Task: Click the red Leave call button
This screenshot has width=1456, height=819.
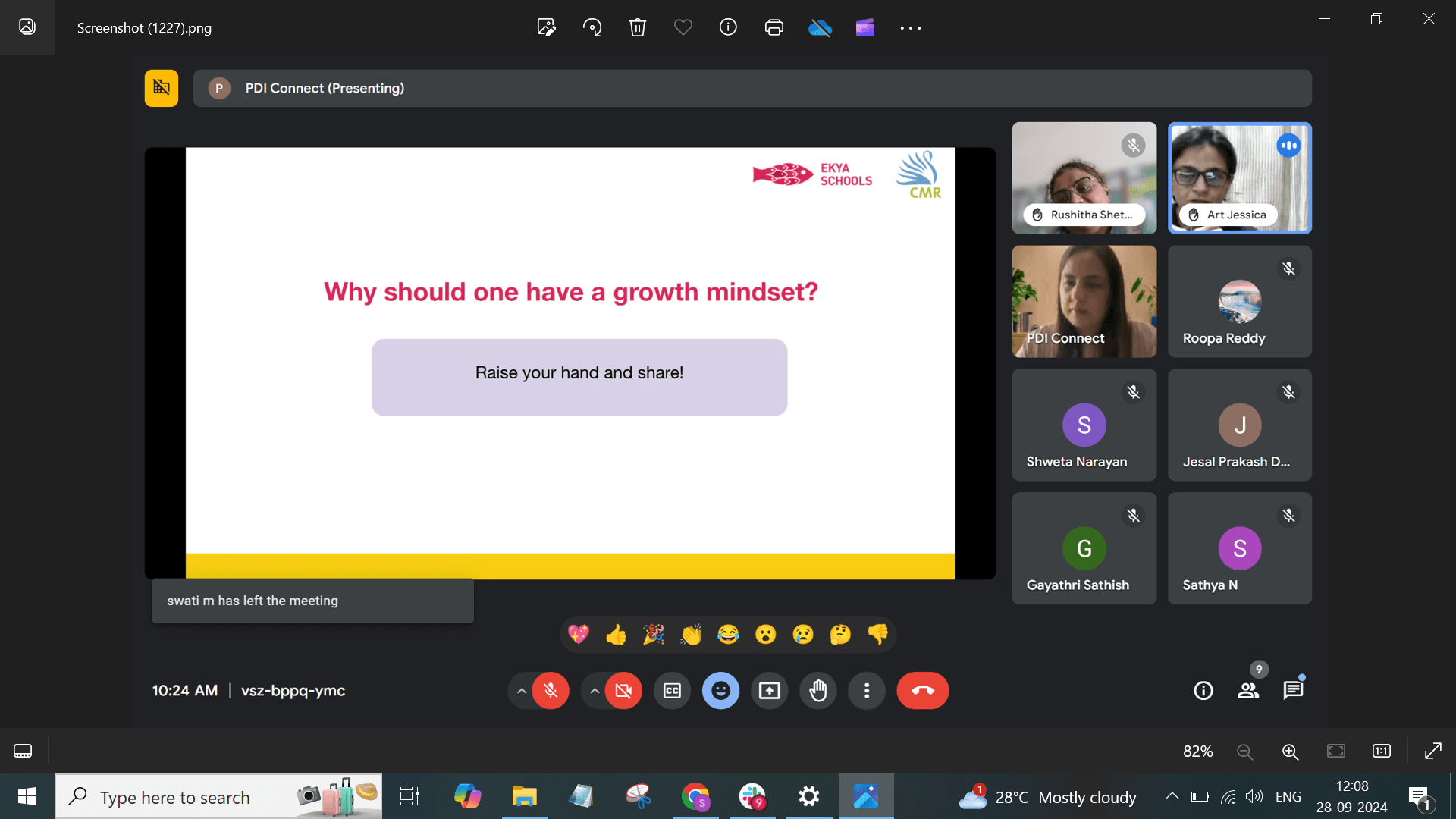Action: [x=923, y=691]
